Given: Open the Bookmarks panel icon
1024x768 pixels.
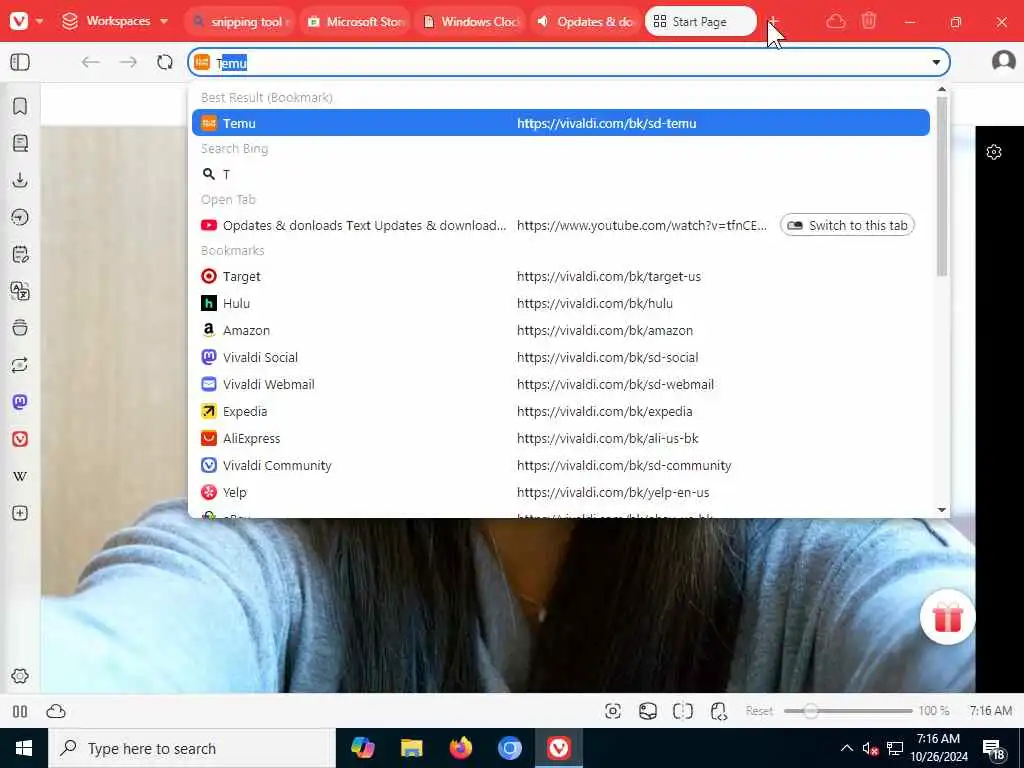Looking at the screenshot, I should [20, 106].
